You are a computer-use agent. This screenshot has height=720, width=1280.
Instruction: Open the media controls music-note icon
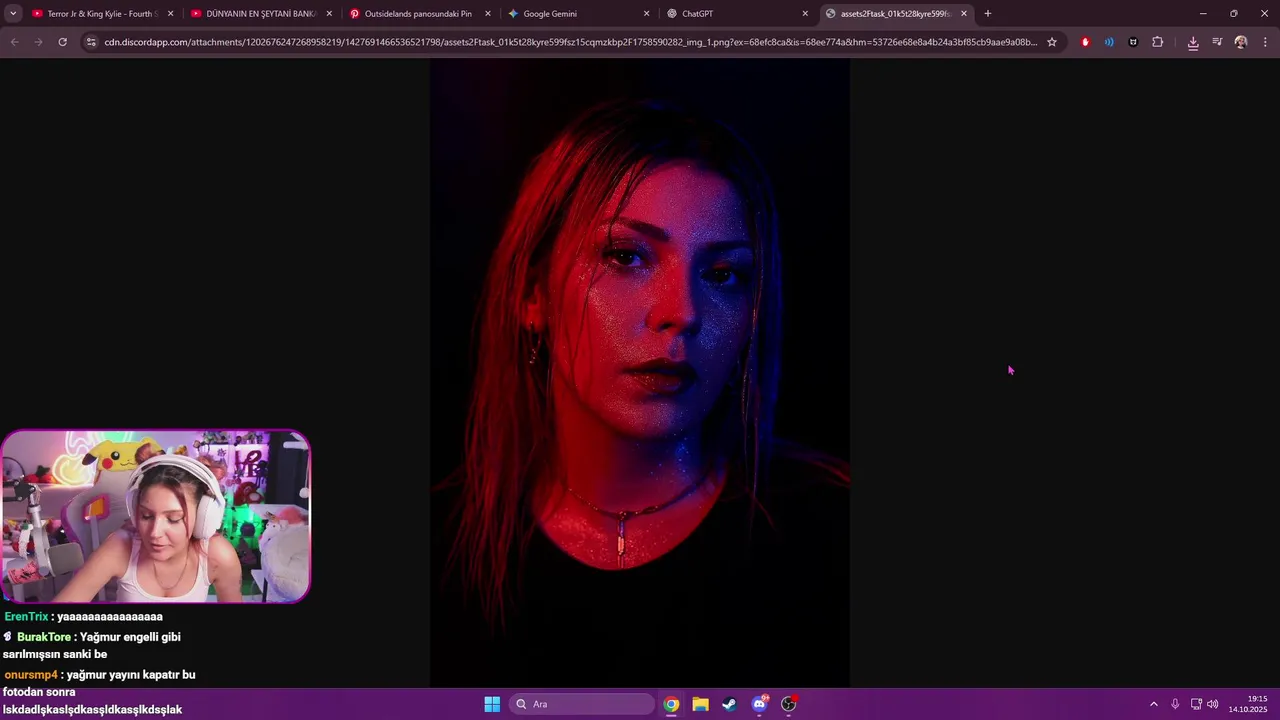coord(1217,42)
